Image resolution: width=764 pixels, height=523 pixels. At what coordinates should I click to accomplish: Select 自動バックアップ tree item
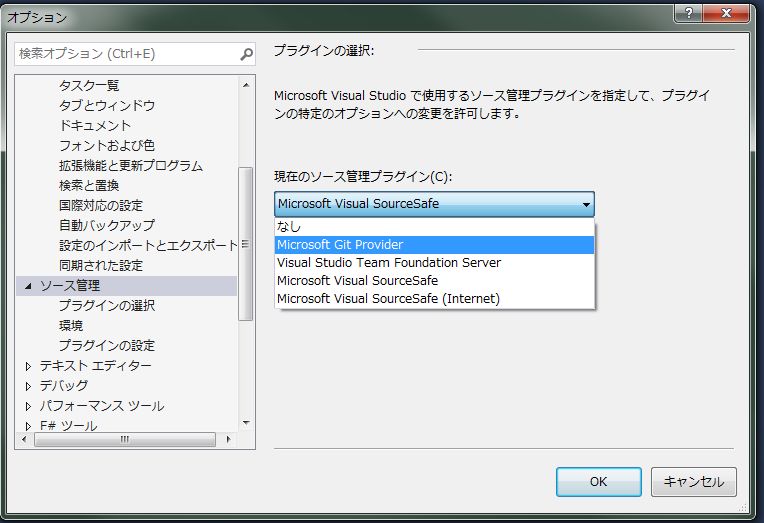tap(107, 226)
